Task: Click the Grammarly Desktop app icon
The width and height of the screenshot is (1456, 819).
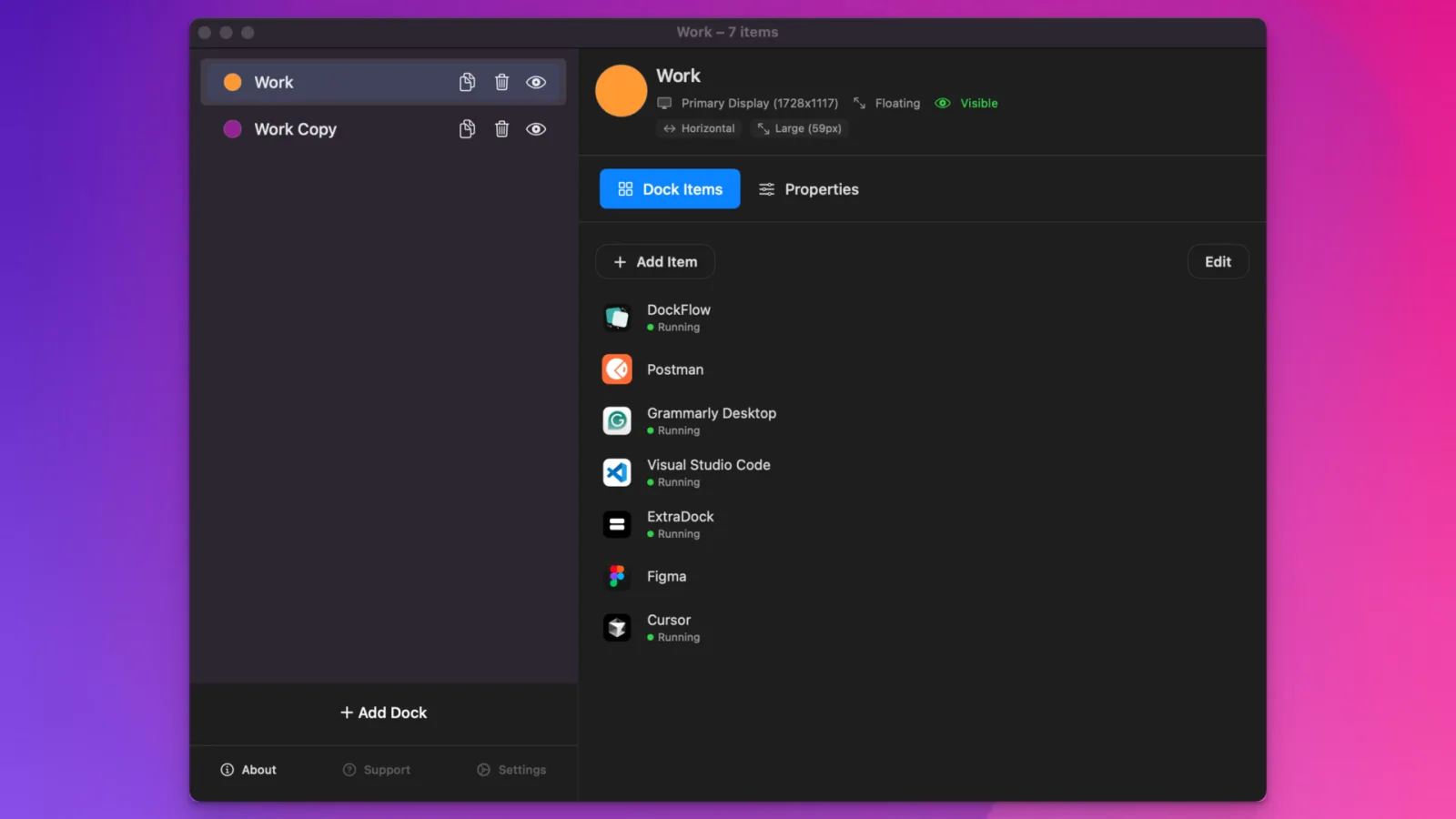Action: pos(617,420)
